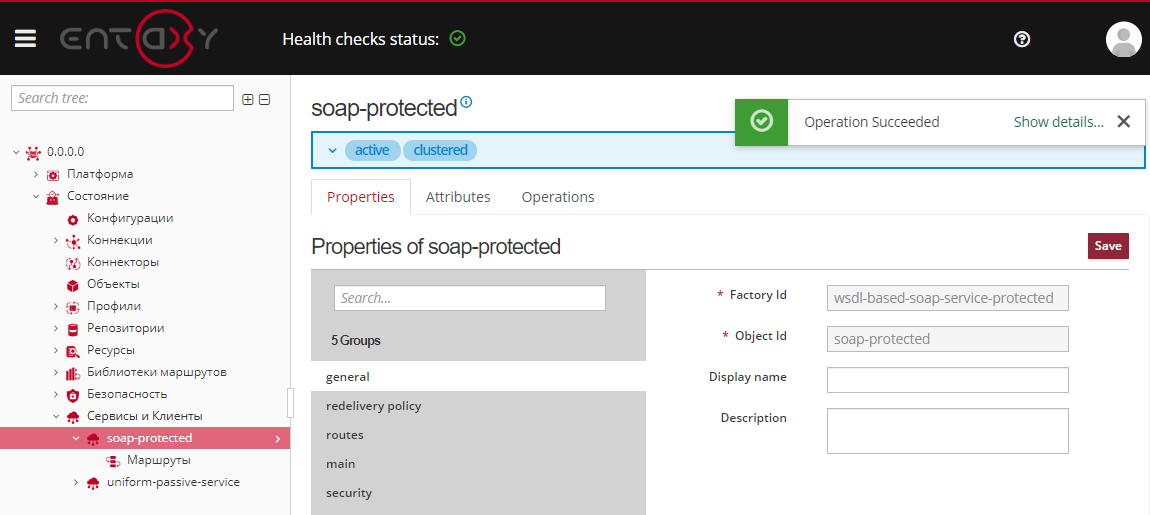
Task: Click the 0.0.0.0 root node icon
Action: coord(33,153)
